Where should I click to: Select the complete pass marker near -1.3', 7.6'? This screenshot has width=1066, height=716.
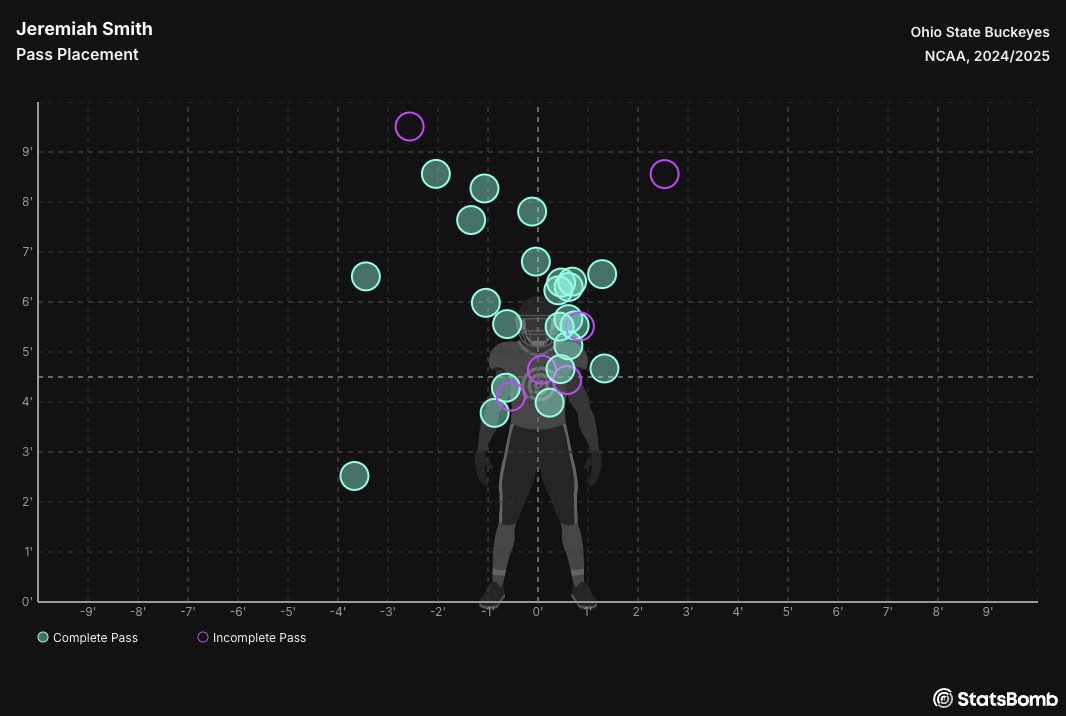pos(471,220)
